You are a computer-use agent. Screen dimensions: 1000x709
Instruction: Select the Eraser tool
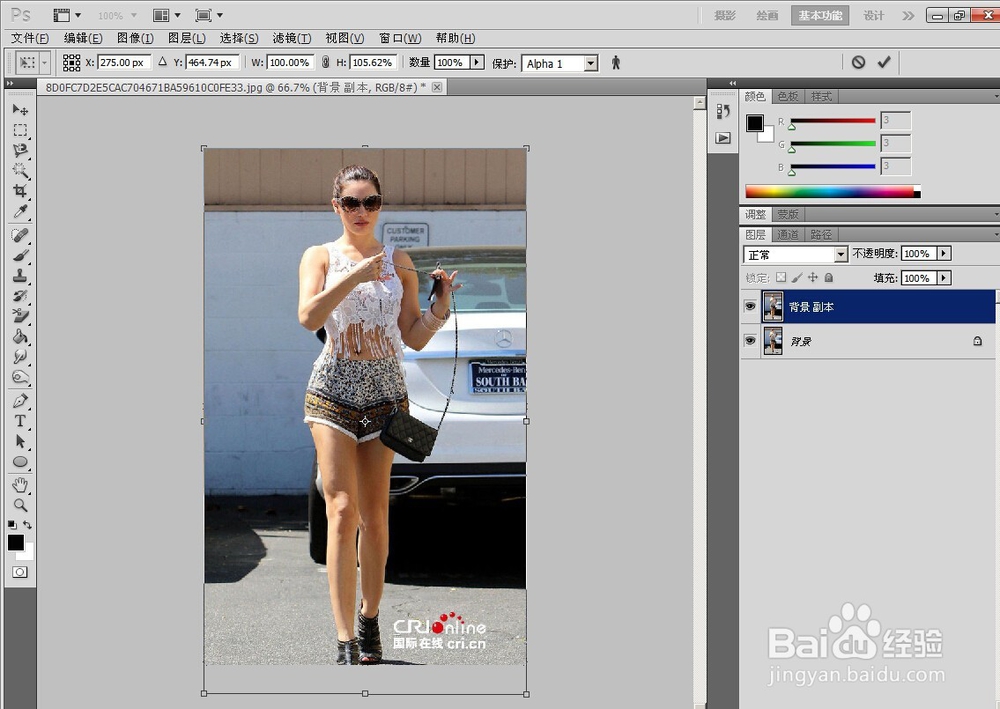pos(20,316)
